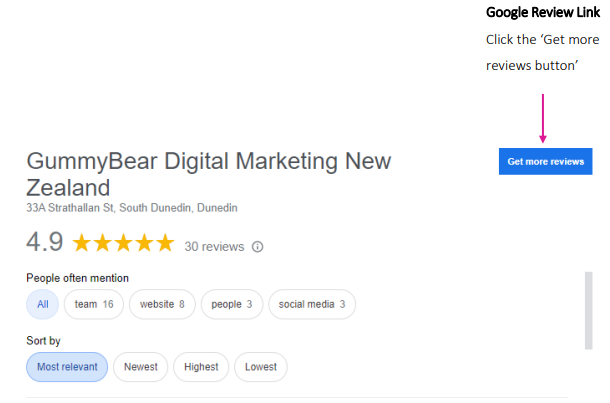610x403 pixels.
Task: Click the GummyBear Digital Marketing New Zealand title
Action: [x=209, y=174]
